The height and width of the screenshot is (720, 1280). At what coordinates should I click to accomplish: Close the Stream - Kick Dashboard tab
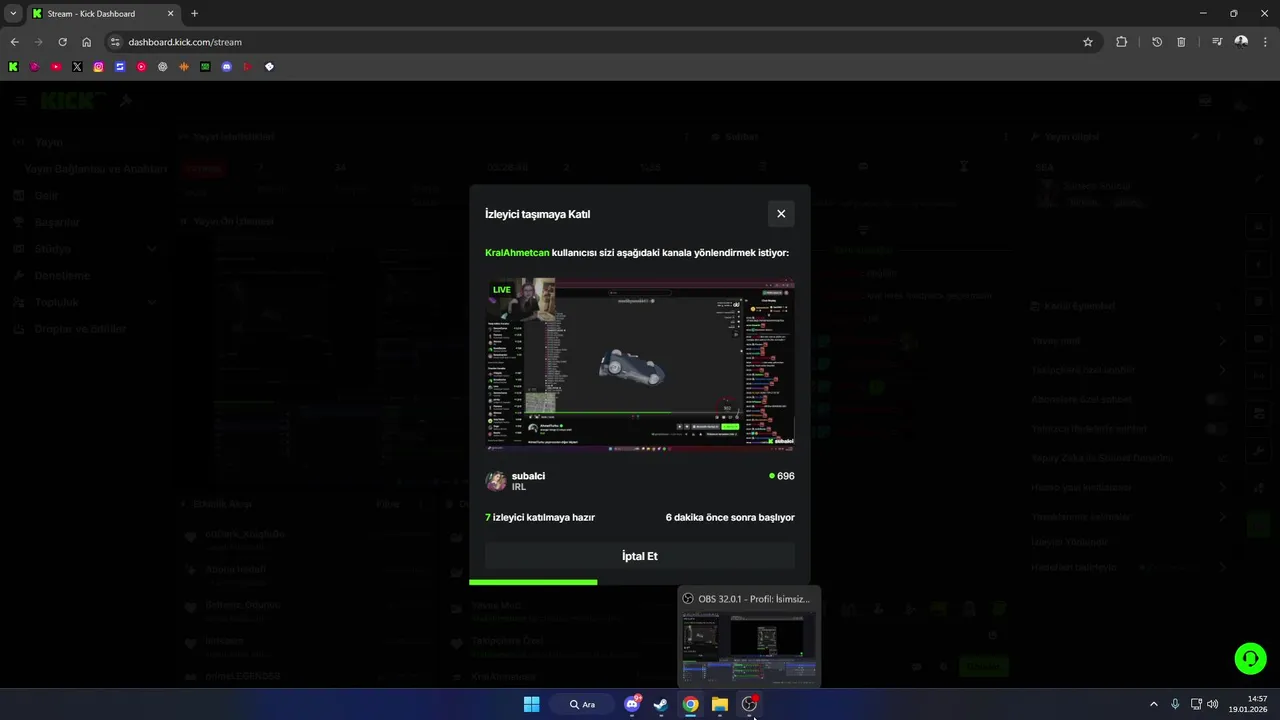(x=169, y=14)
